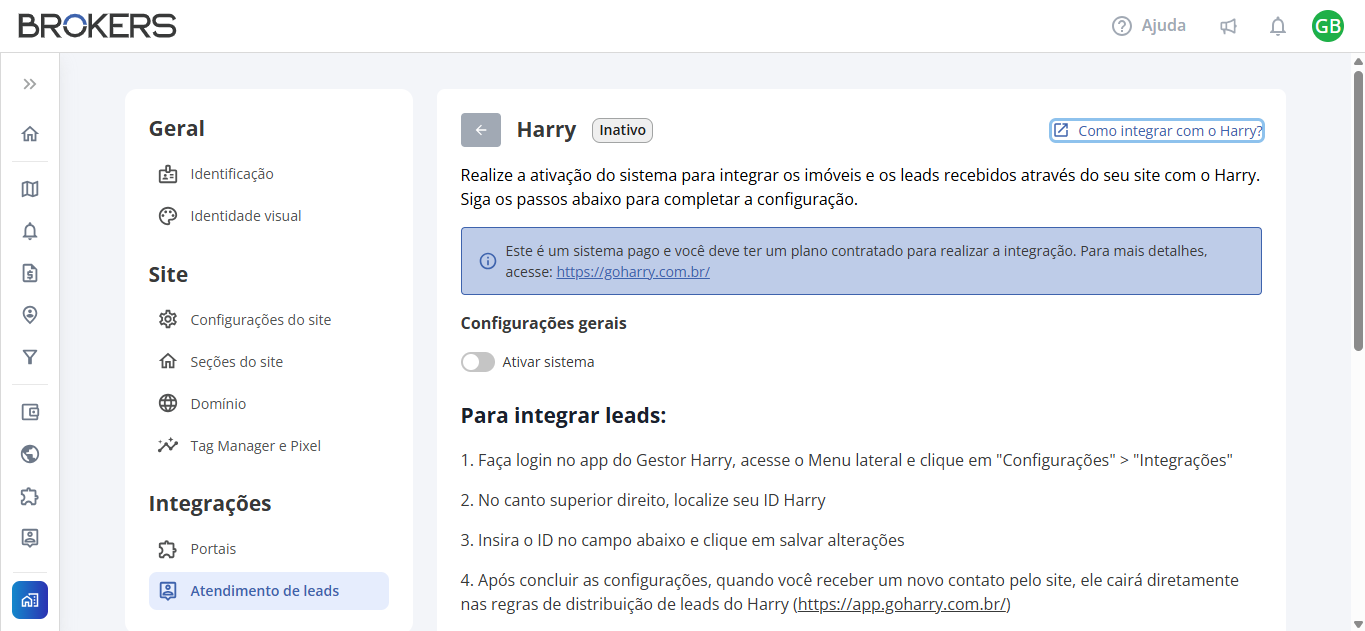
Task: Click the house icon beside Seções do site
Action: click(168, 362)
